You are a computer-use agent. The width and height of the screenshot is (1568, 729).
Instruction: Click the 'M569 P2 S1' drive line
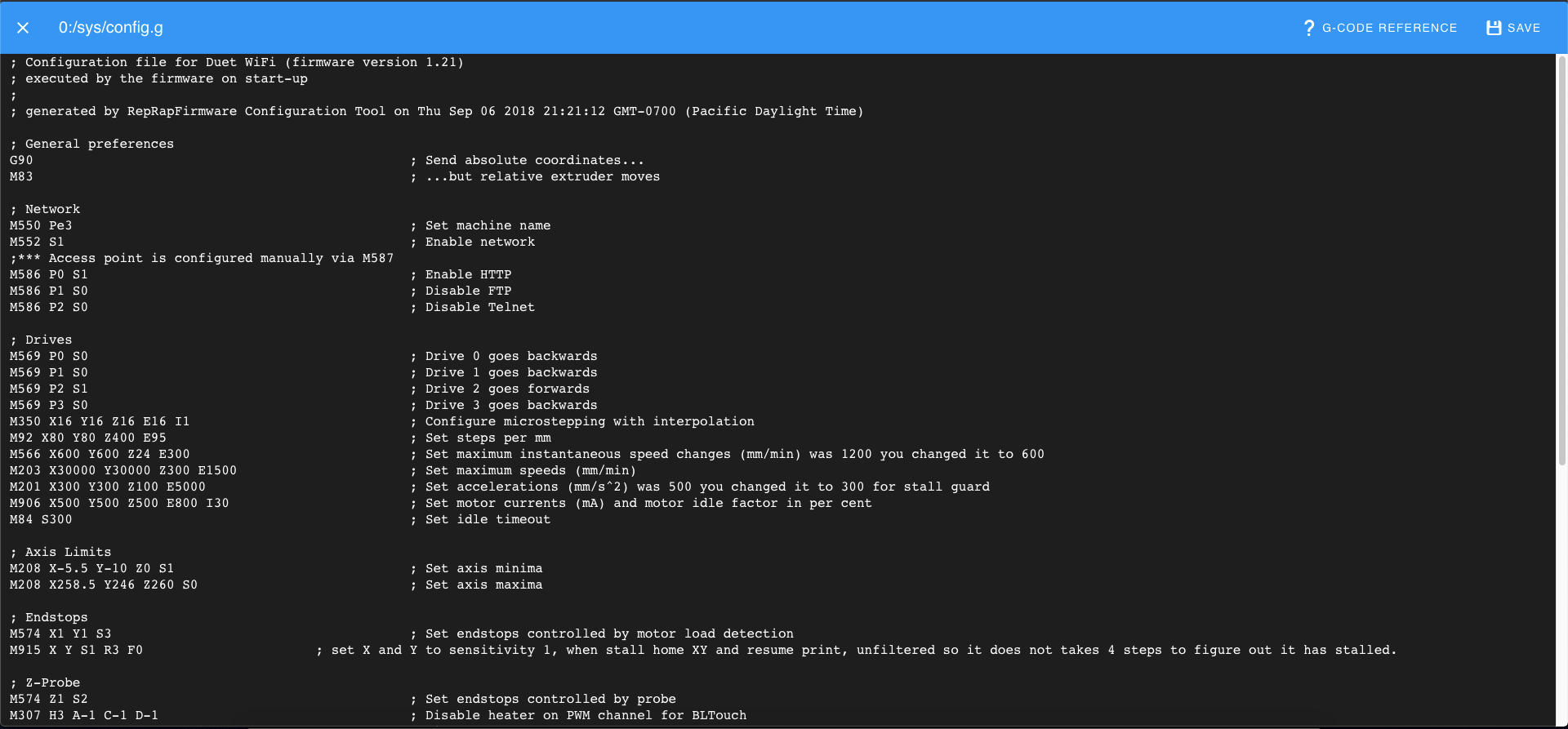(x=49, y=389)
